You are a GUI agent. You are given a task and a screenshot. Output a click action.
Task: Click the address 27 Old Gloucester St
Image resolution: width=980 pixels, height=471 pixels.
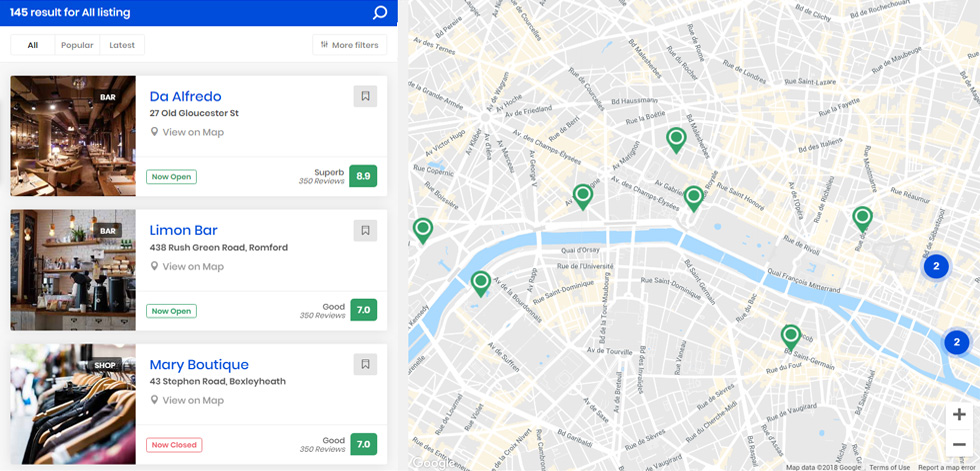[194, 113]
